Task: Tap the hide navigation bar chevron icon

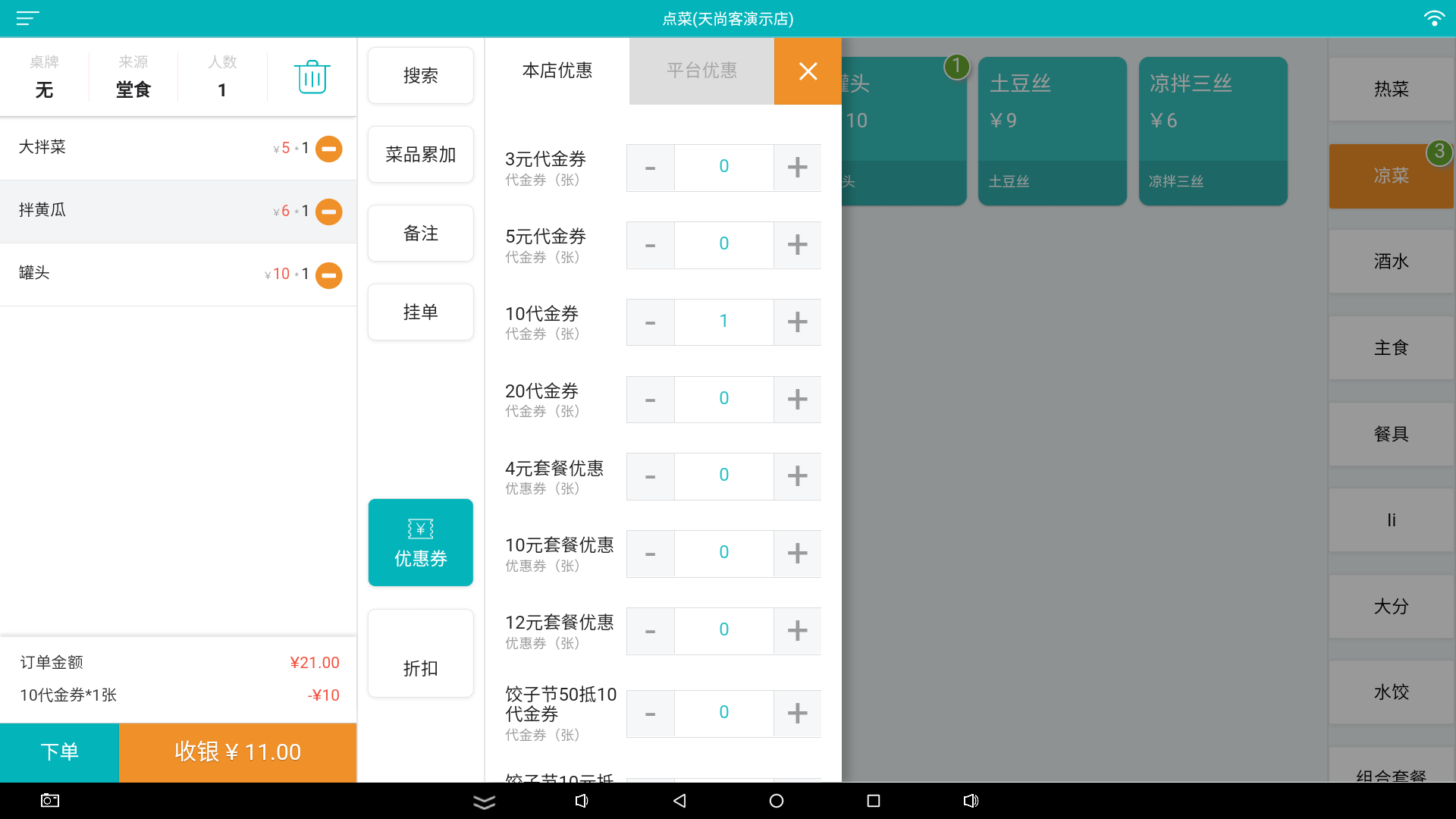Action: coord(485,802)
